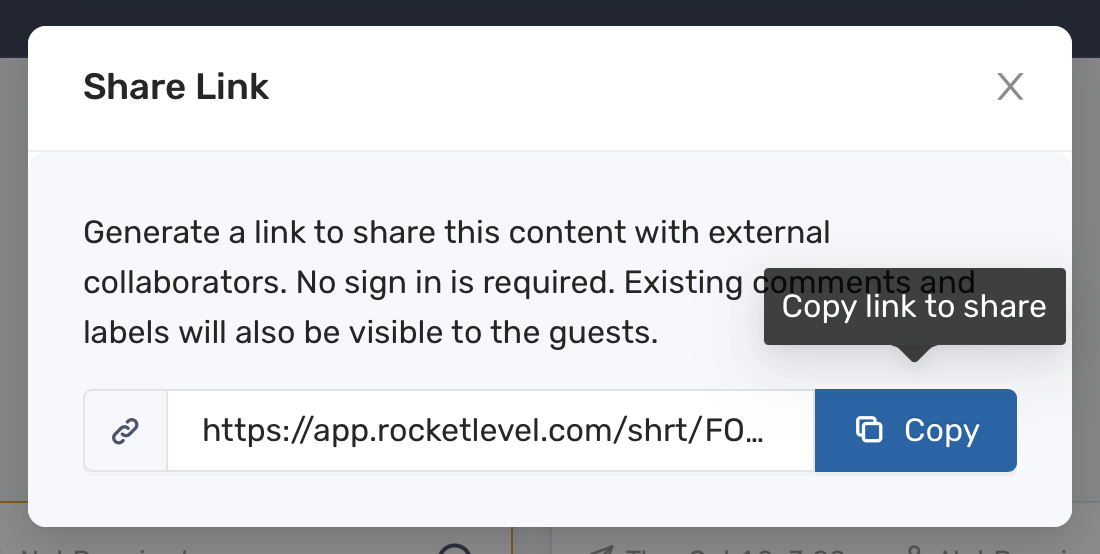Focus the rocketlevel share URL field
This screenshot has width=1100, height=554.
(490, 431)
